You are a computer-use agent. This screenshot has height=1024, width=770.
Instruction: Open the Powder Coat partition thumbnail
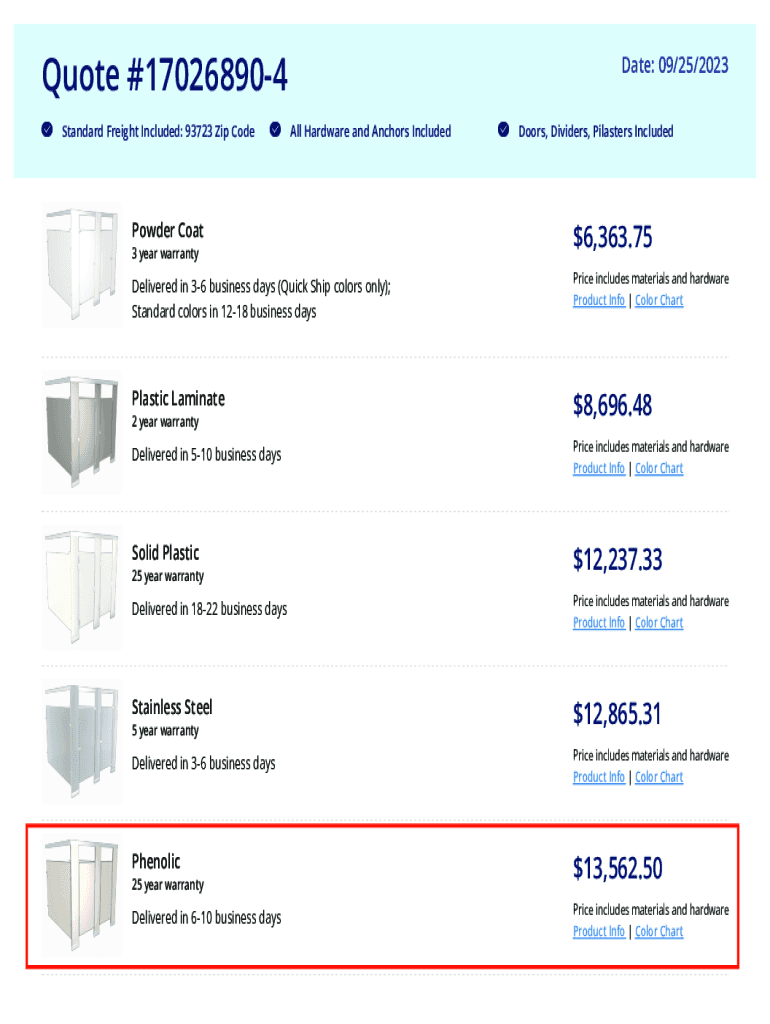pyautogui.click(x=81, y=265)
